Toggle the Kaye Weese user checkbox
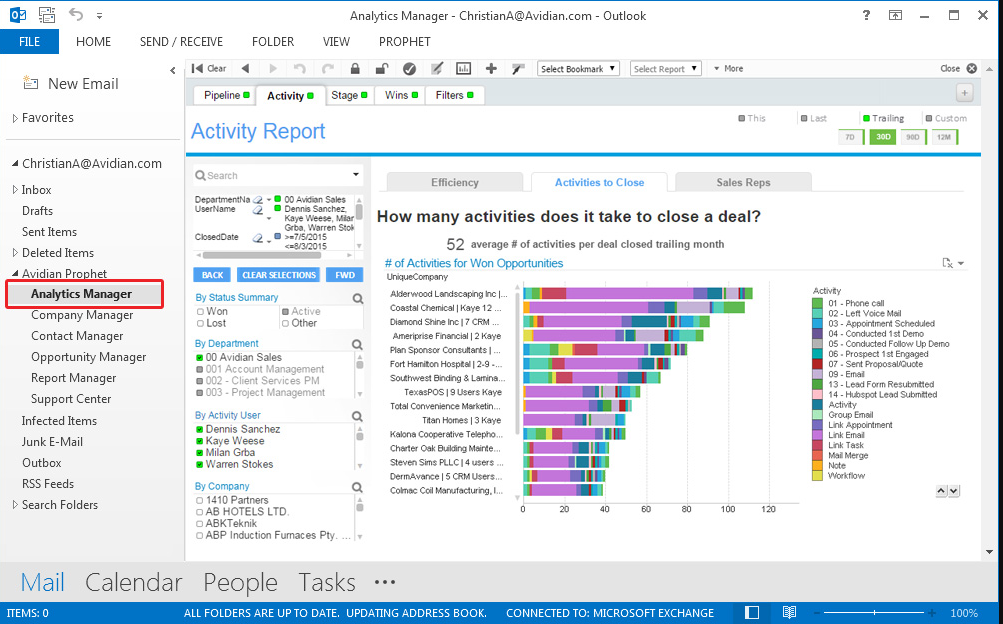 (x=200, y=441)
